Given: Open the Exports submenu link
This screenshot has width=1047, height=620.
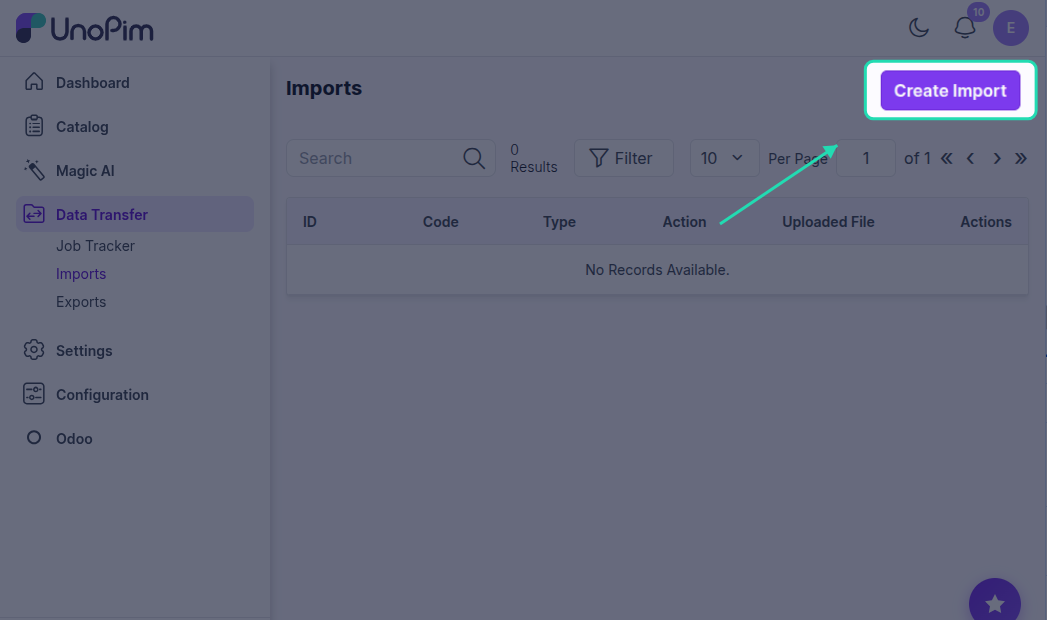Looking at the screenshot, I should 81,302.
